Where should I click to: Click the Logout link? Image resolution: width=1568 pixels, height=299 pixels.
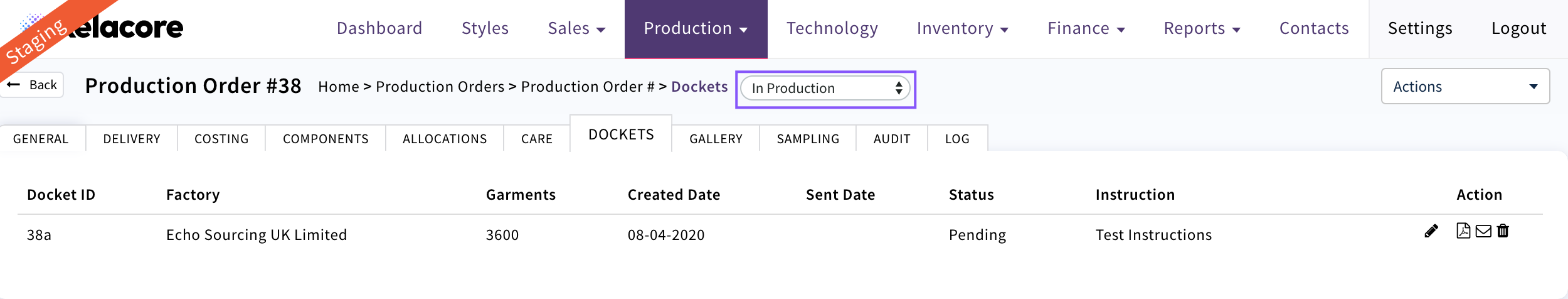pos(1518,29)
